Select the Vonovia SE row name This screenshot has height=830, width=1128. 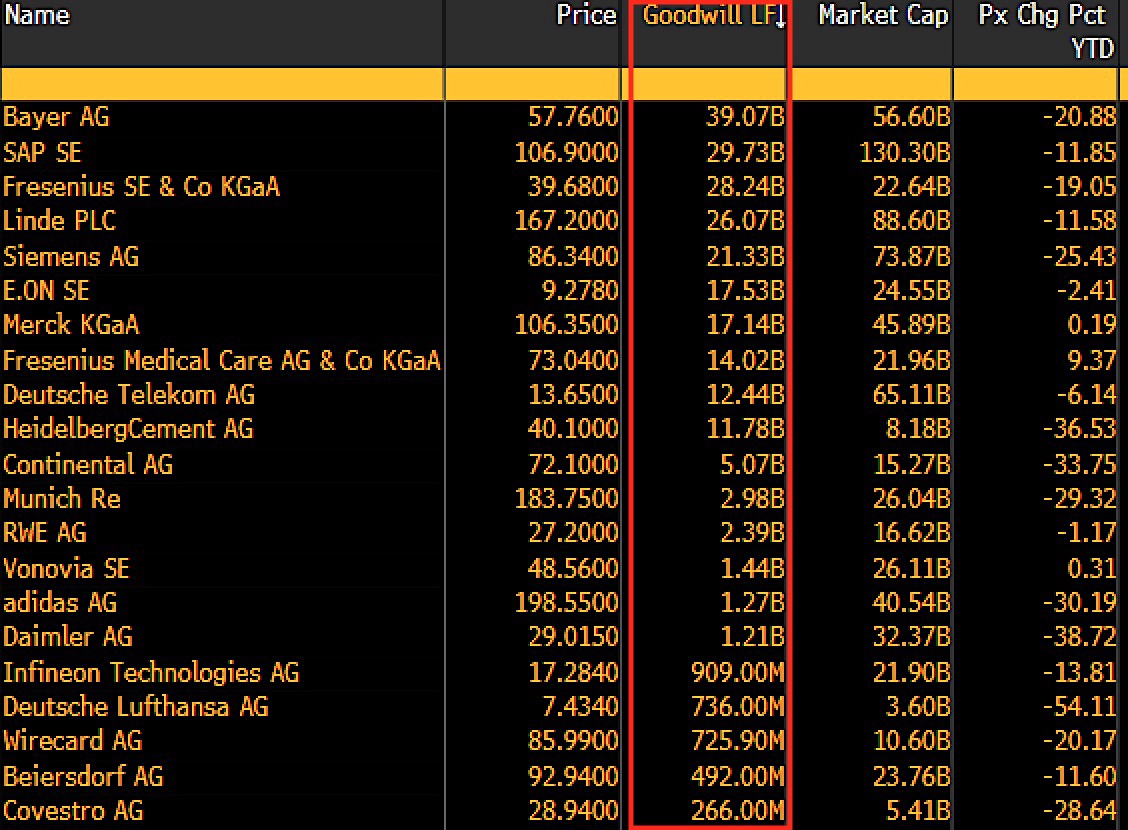click(66, 568)
